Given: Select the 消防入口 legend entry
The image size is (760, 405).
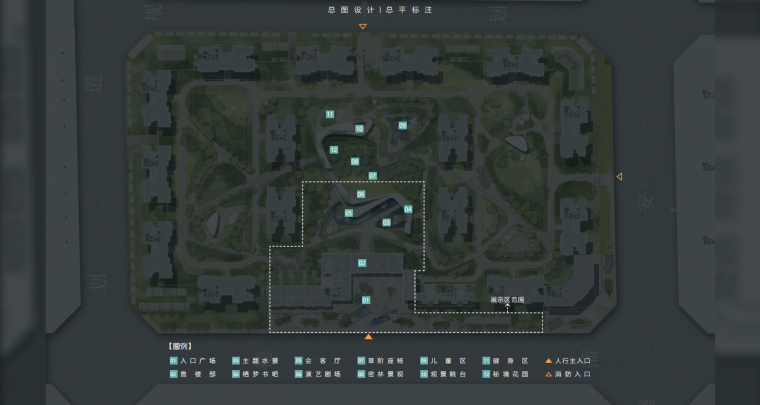Looking at the screenshot, I should point(573,374).
